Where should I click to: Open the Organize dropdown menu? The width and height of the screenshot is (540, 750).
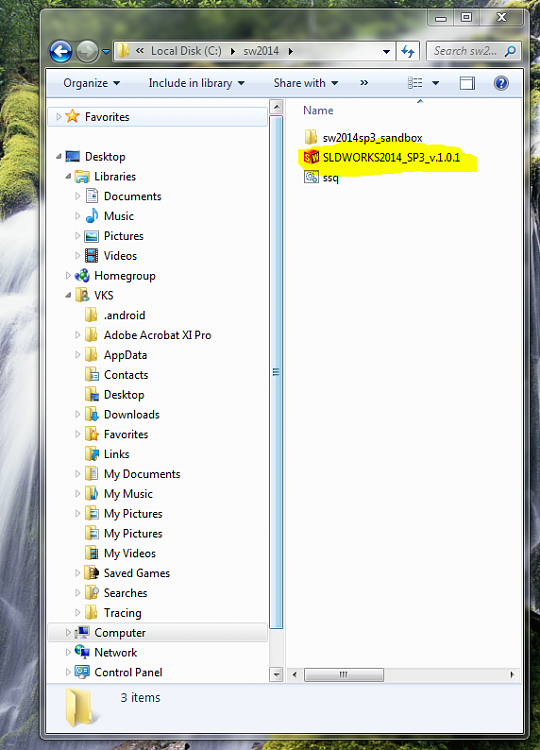(91, 83)
